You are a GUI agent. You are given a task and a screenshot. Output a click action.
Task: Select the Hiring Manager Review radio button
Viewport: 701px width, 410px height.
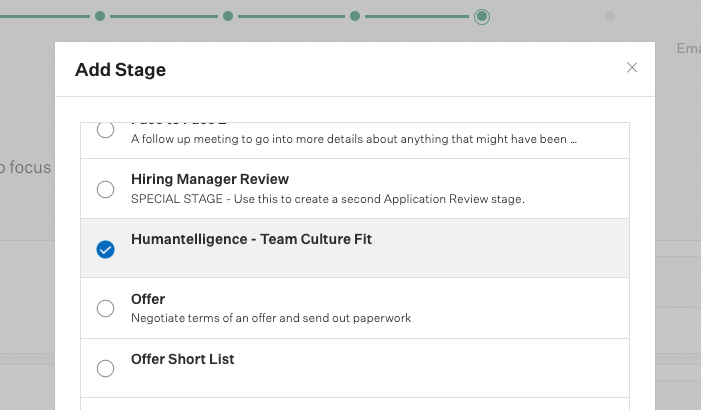[x=106, y=189]
